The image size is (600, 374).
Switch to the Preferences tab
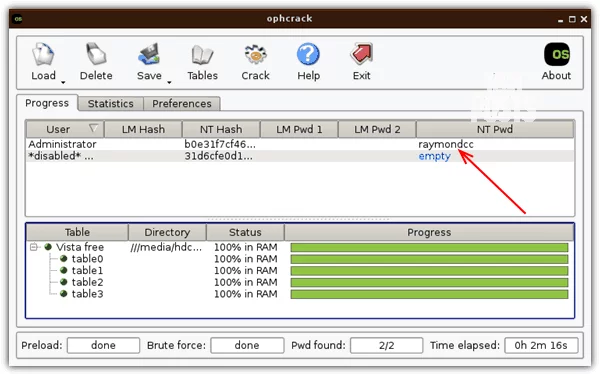[x=182, y=103]
